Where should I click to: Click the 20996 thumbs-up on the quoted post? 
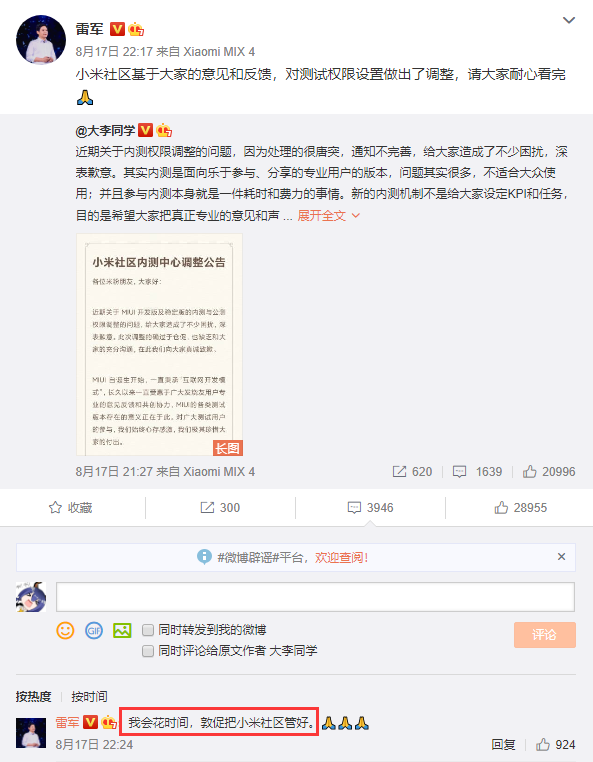[x=530, y=471]
